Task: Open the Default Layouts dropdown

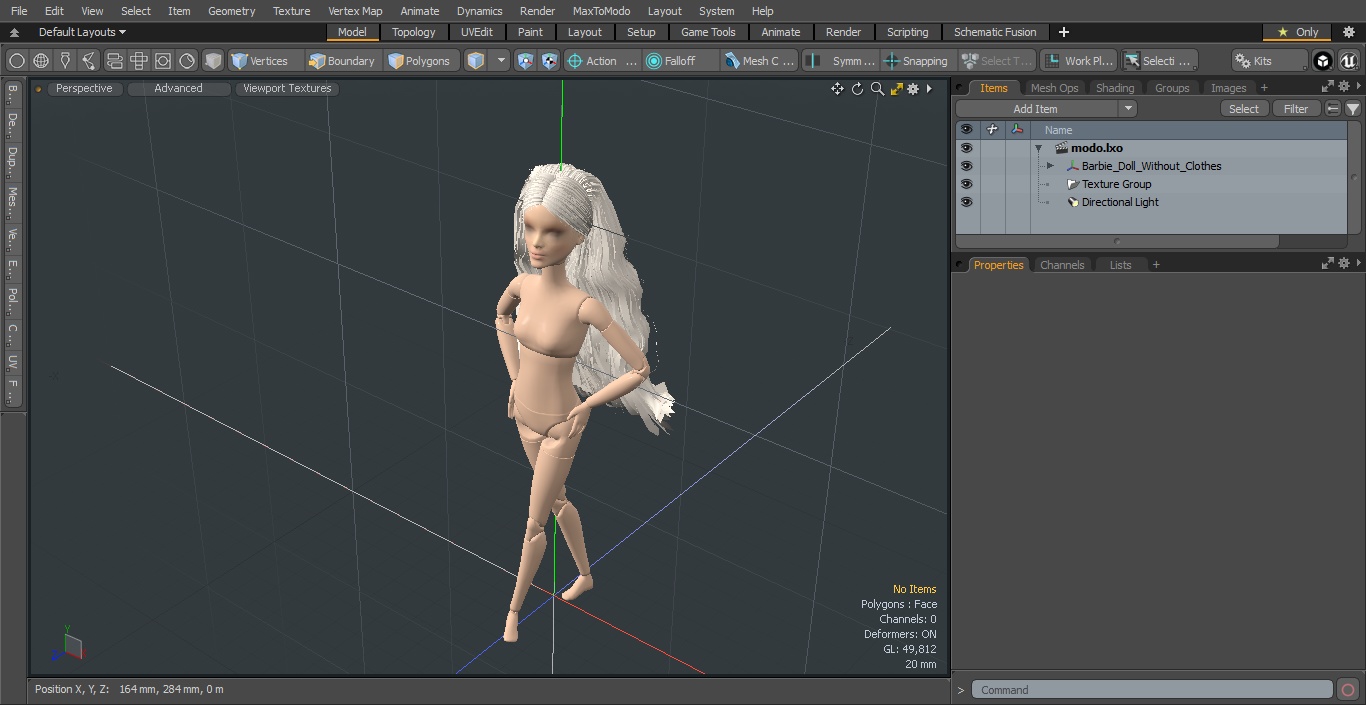Action: point(82,32)
